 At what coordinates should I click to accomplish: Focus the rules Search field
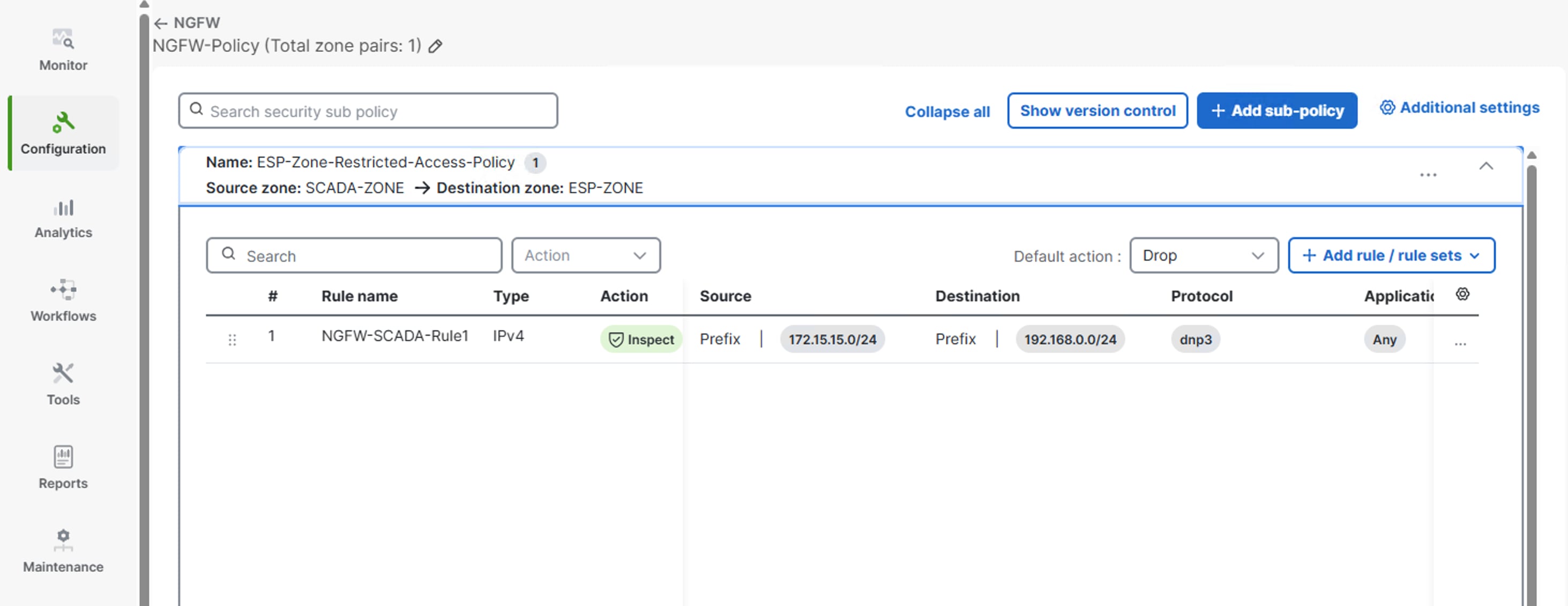pyautogui.click(x=354, y=256)
